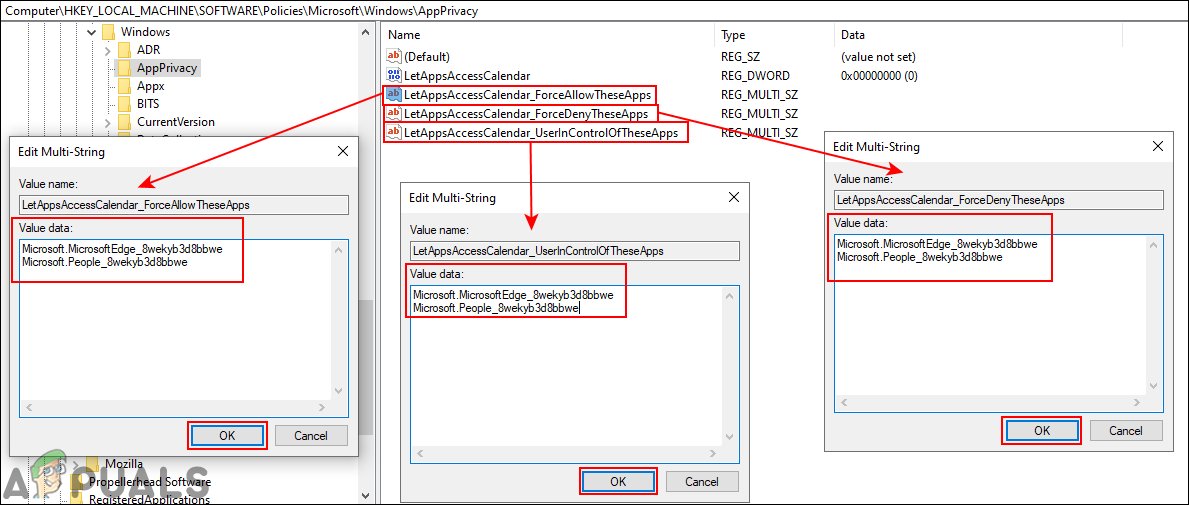Screen dimensions: 1189x505
Task: Click scroll-left arrow in ForceAllowTheseApps data box
Action: tap(29, 409)
